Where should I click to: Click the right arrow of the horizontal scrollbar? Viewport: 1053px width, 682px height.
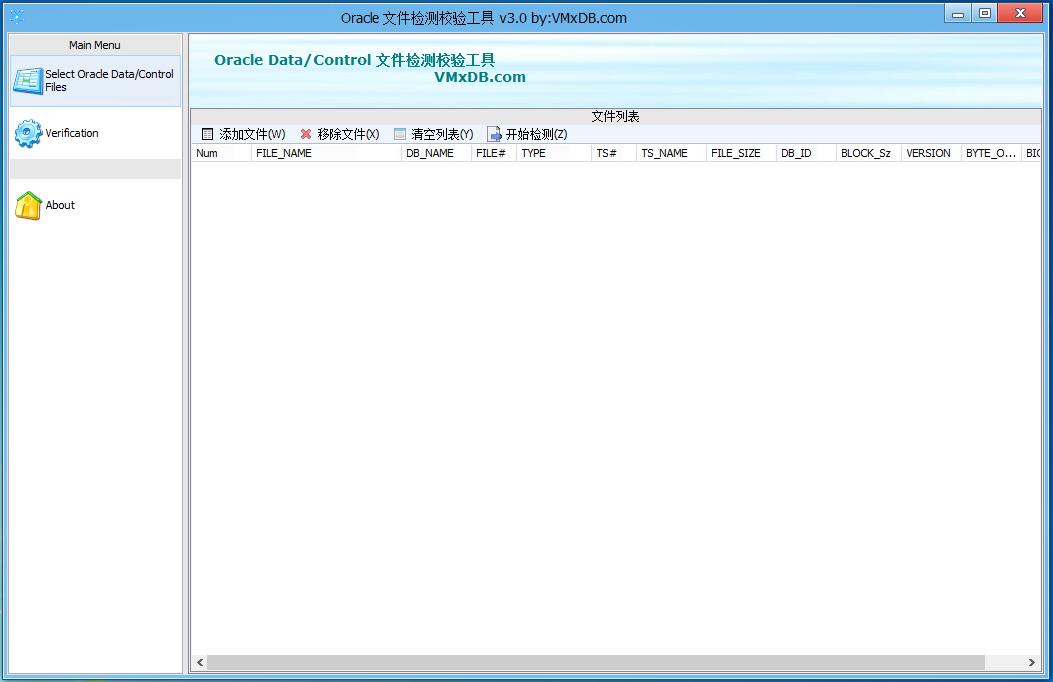[1033, 662]
